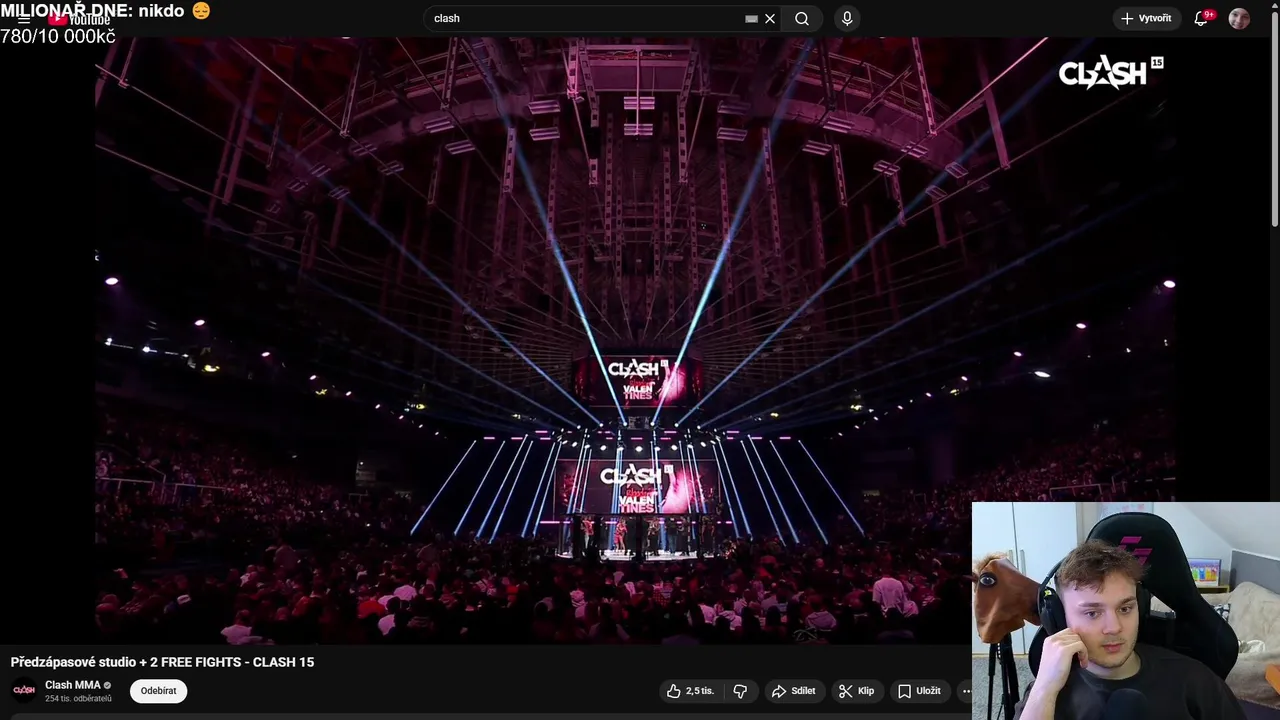
Task: Open the on-screen keyboard icon in search
Action: tap(752, 18)
